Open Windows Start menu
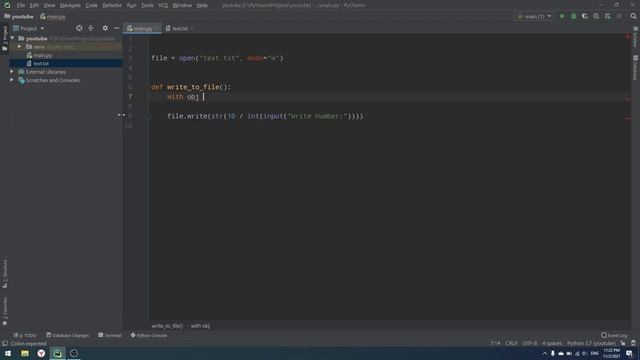This screenshot has width=640, height=360. pyautogui.click(x=8, y=353)
